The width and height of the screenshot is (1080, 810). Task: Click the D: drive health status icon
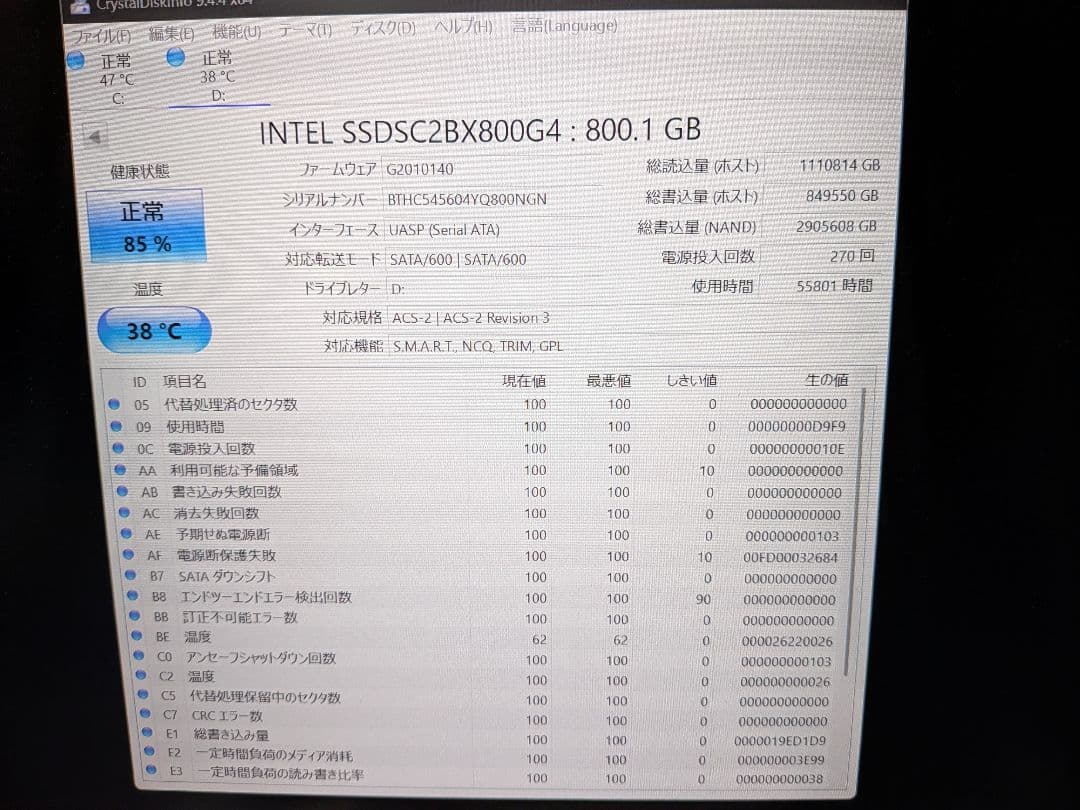(175, 56)
